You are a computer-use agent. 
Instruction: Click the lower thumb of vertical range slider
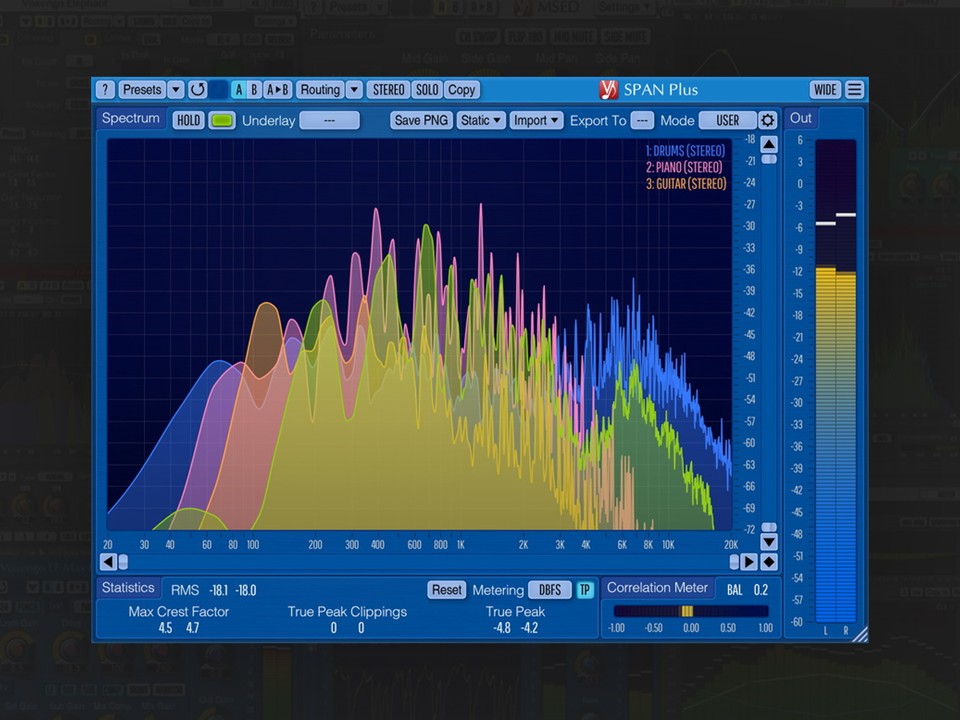point(769,527)
